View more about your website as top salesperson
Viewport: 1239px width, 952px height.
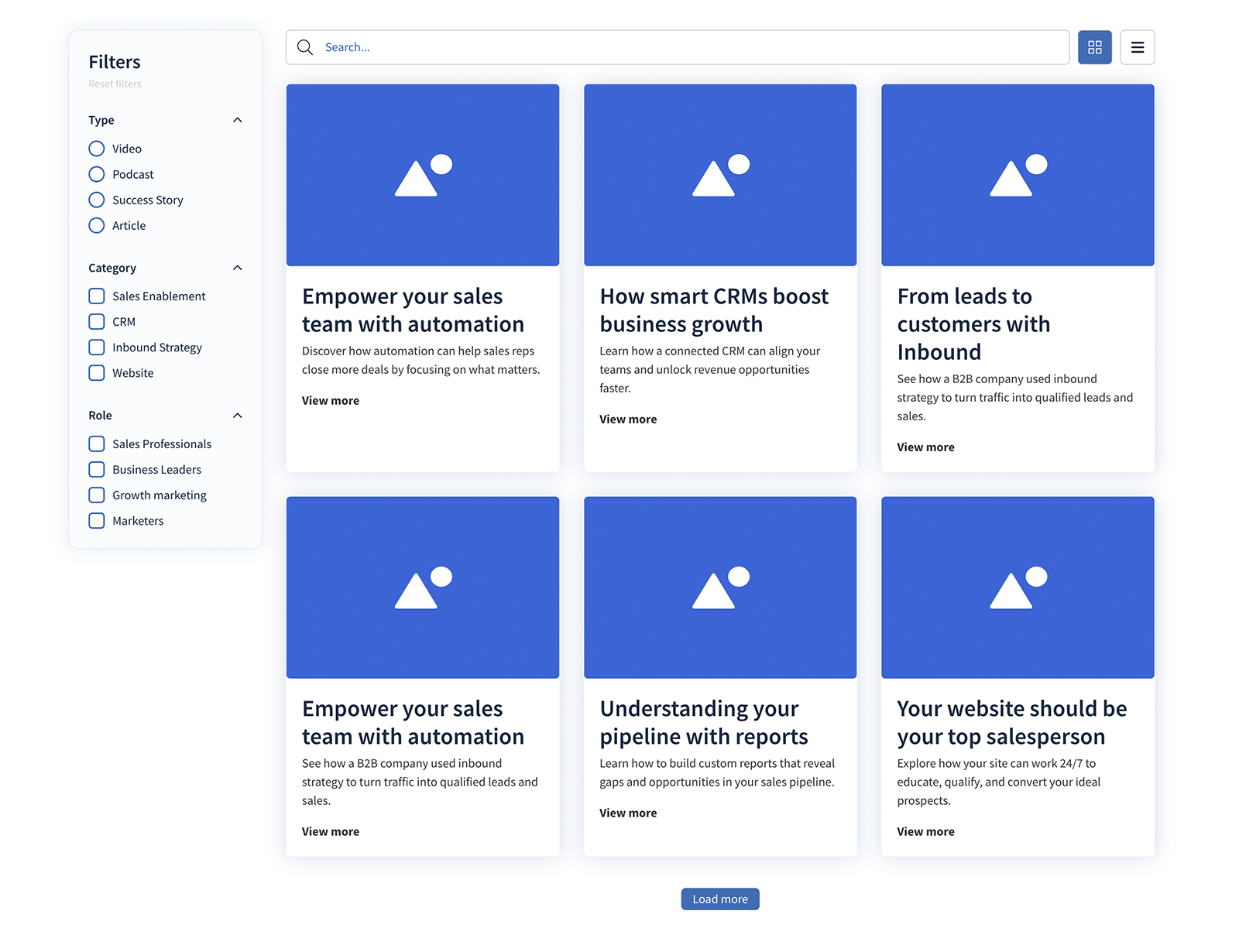925,831
